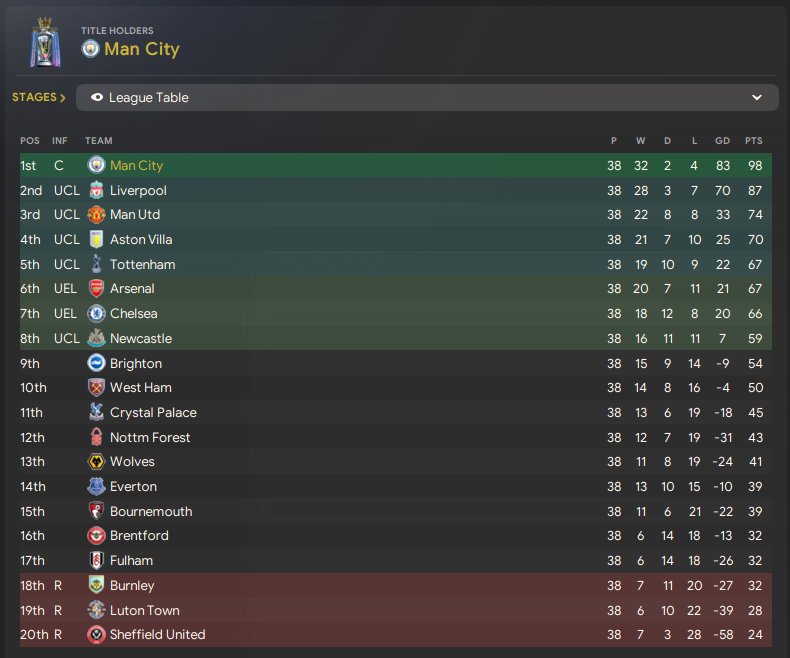Sort table by PTS column header
Screen dimensions: 790x658
(753, 141)
